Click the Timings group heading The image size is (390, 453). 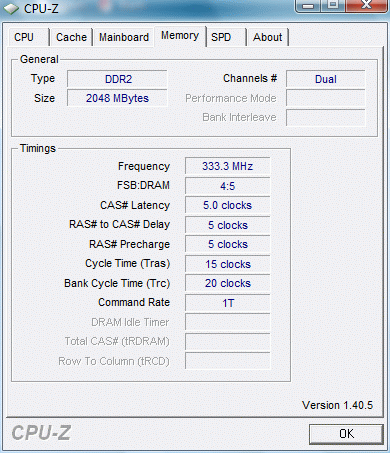point(38,148)
